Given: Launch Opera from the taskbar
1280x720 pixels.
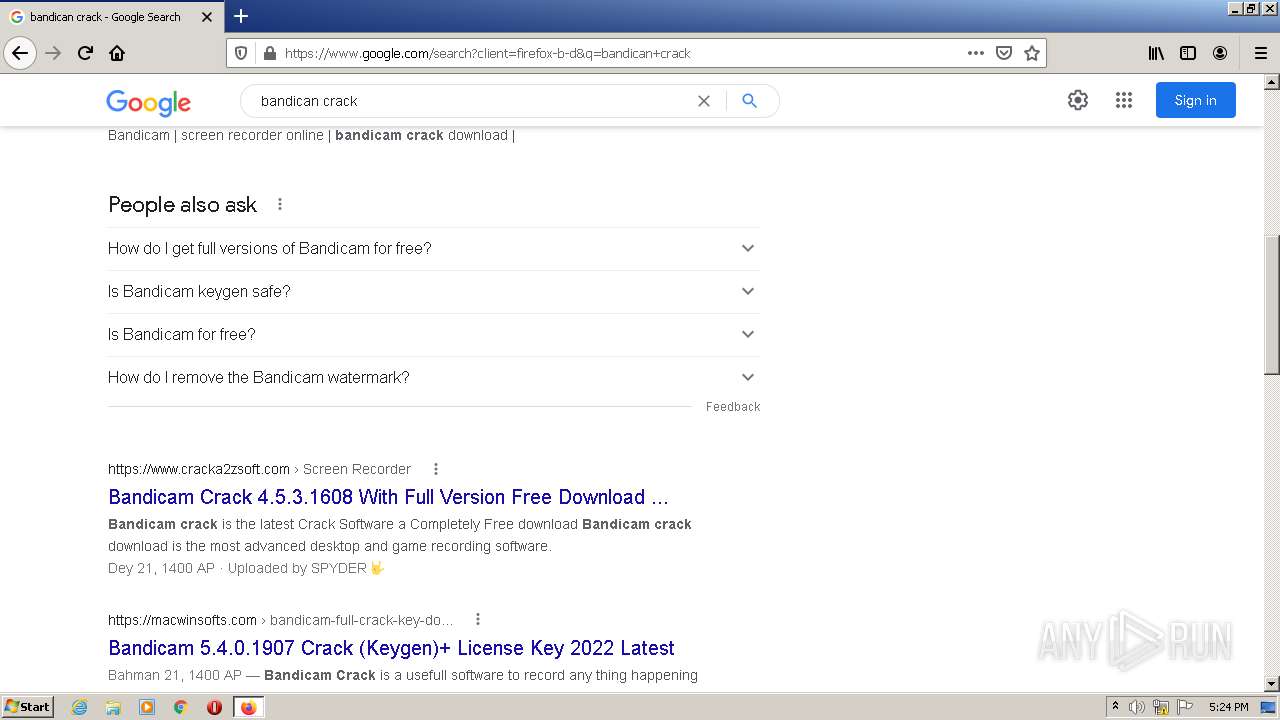Looking at the screenshot, I should pyautogui.click(x=214, y=707).
